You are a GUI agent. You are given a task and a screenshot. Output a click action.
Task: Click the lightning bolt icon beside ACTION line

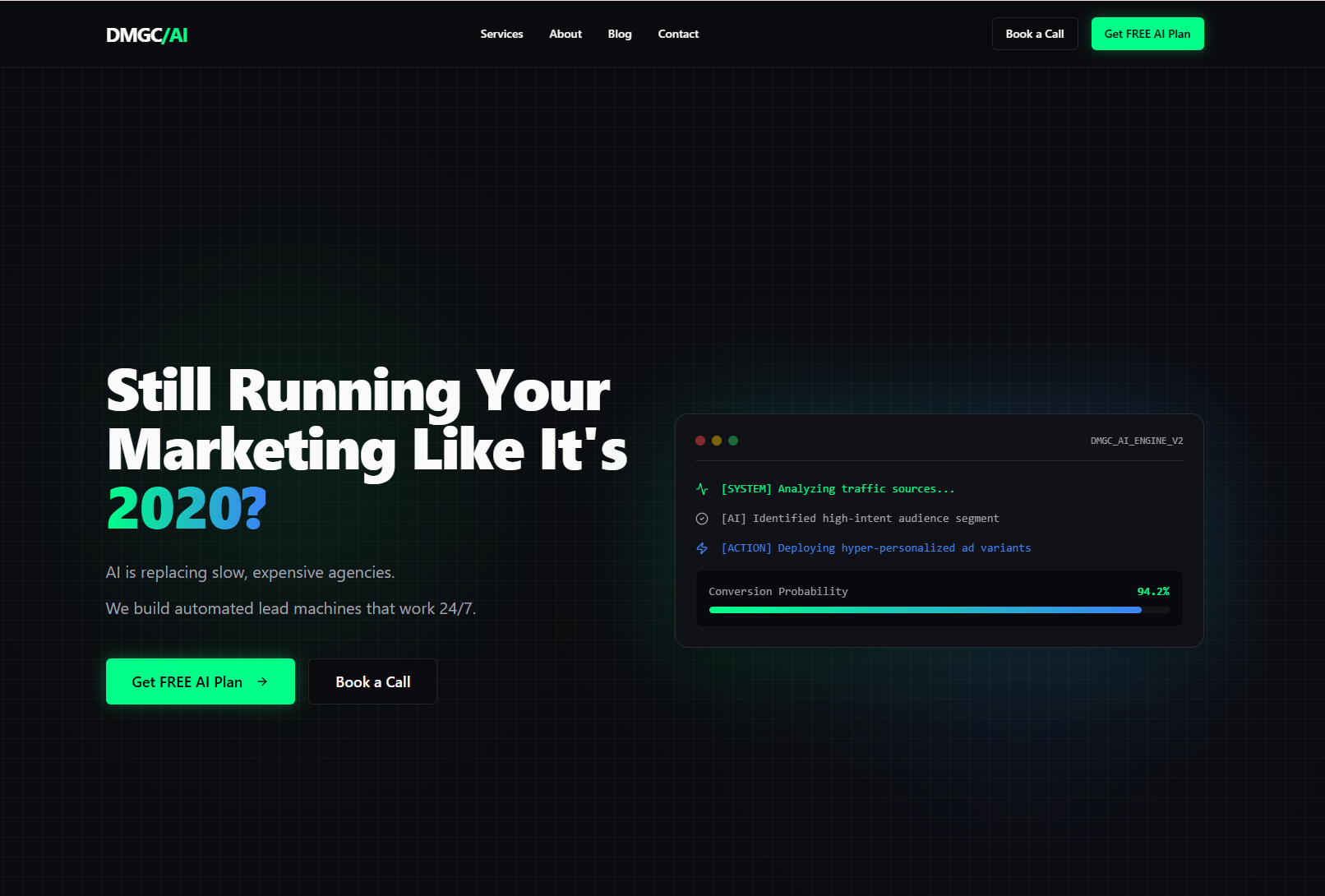702,548
